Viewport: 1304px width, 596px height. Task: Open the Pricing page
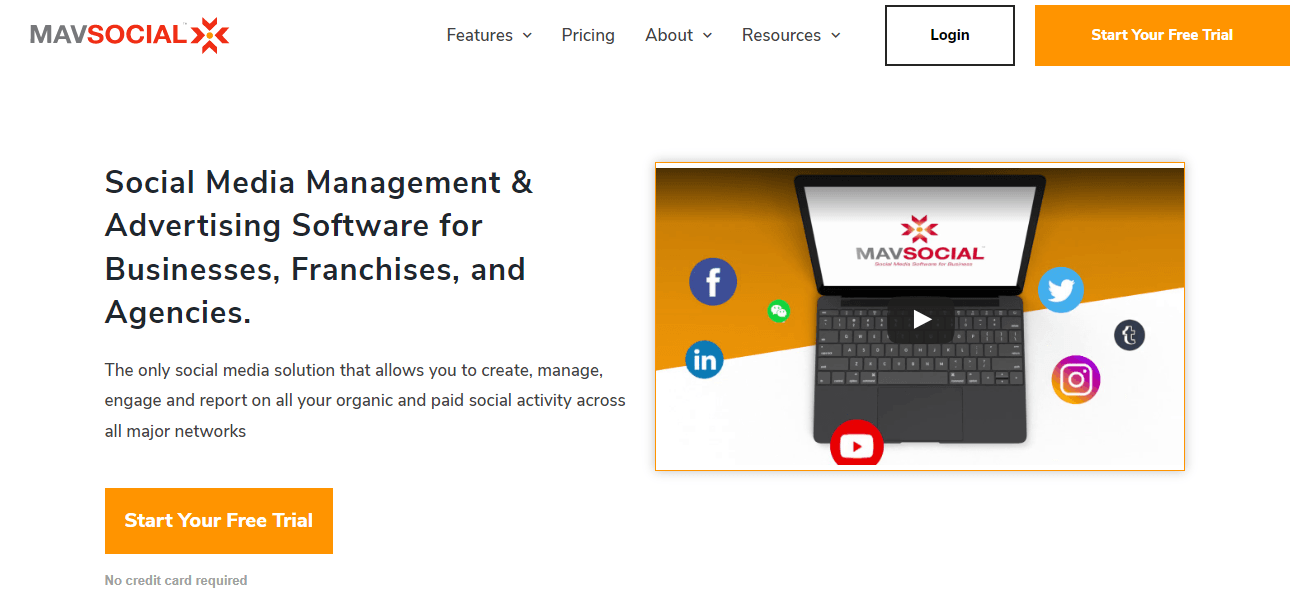[x=588, y=35]
